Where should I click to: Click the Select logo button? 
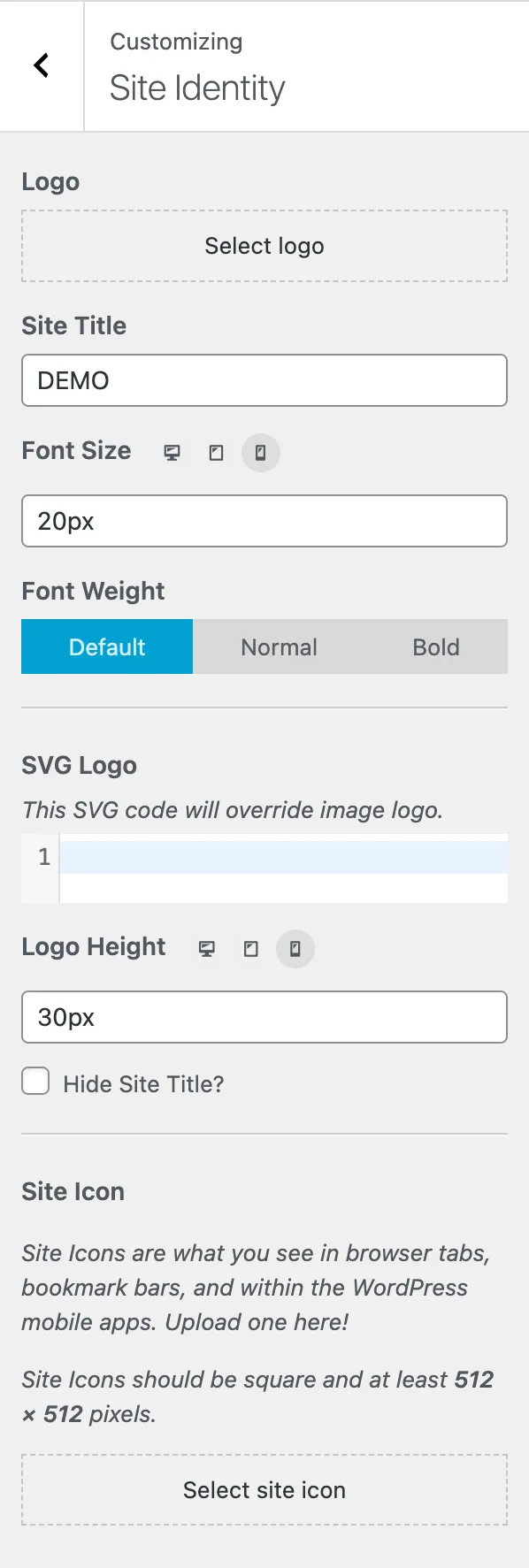(x=264, y=246)
